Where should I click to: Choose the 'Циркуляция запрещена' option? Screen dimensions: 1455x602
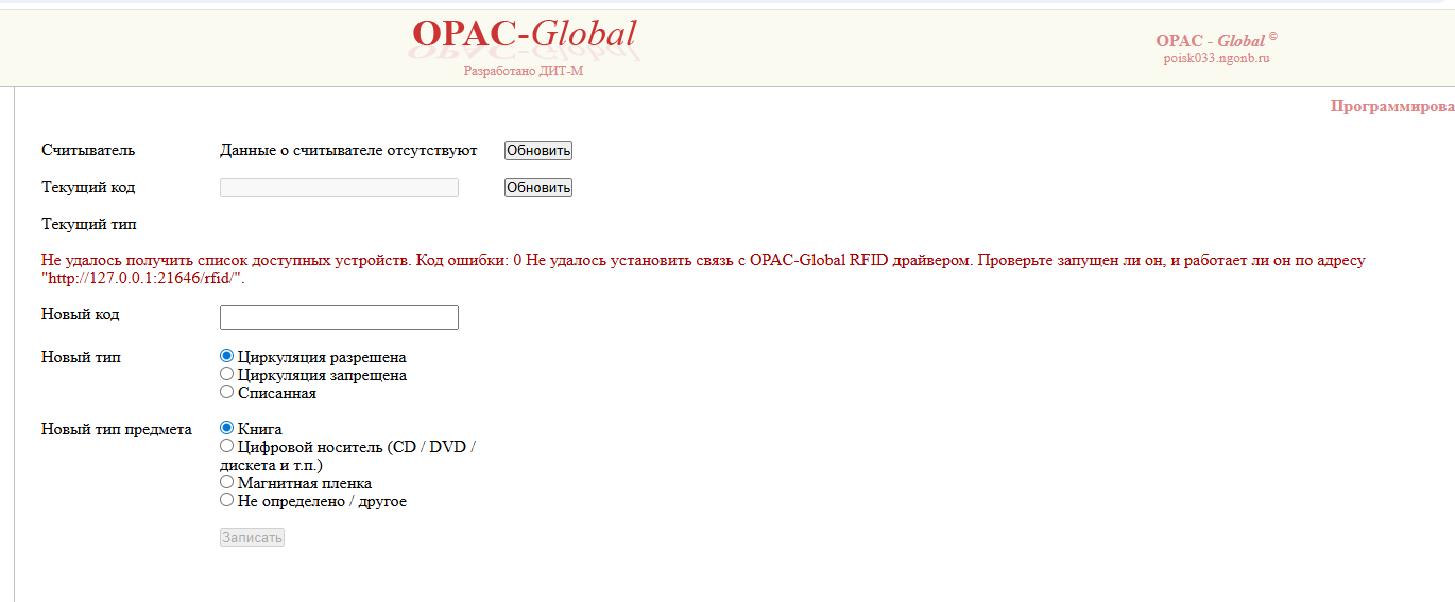227,374
